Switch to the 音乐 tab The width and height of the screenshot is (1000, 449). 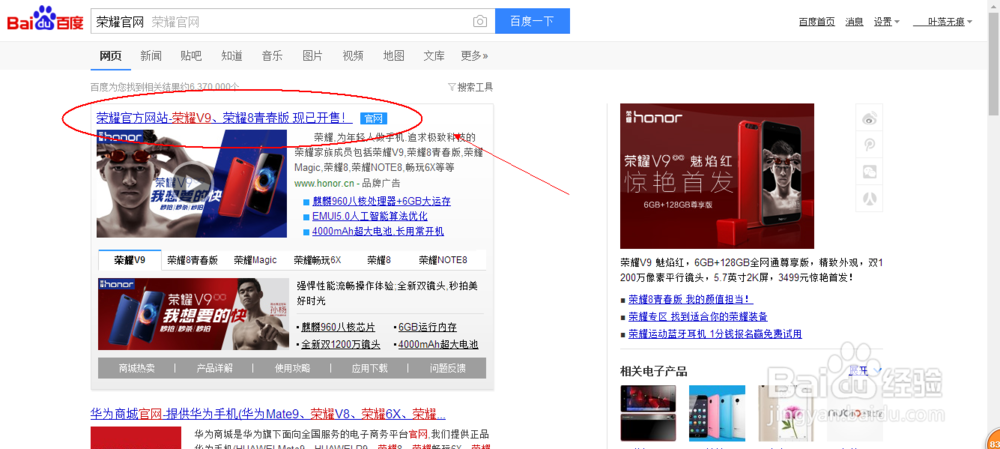point(272,55)
